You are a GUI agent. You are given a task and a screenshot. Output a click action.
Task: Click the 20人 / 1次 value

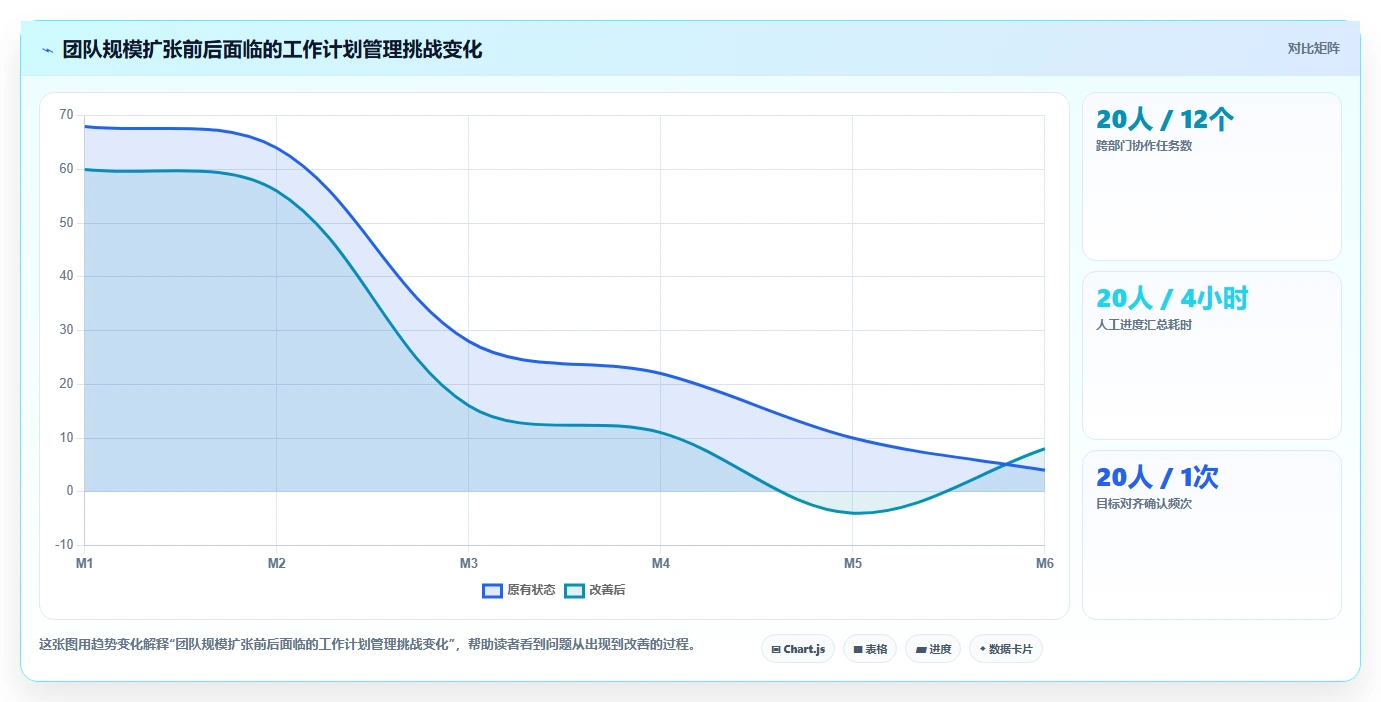pos(1157,478)
